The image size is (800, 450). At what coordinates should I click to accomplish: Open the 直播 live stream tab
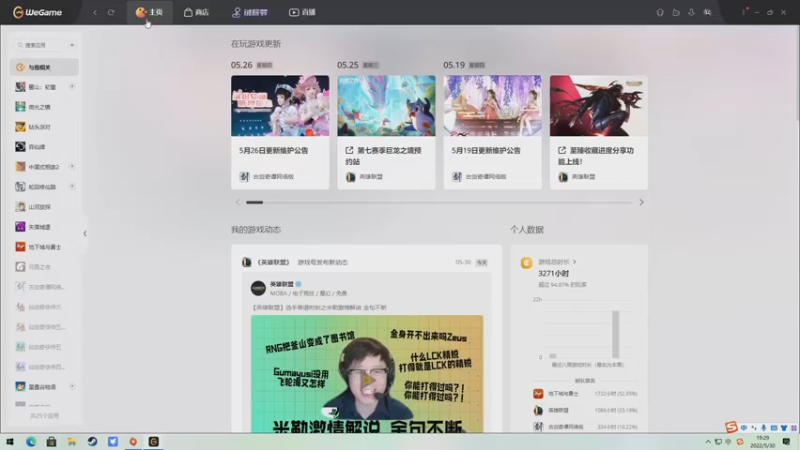[x=302, y=12]
